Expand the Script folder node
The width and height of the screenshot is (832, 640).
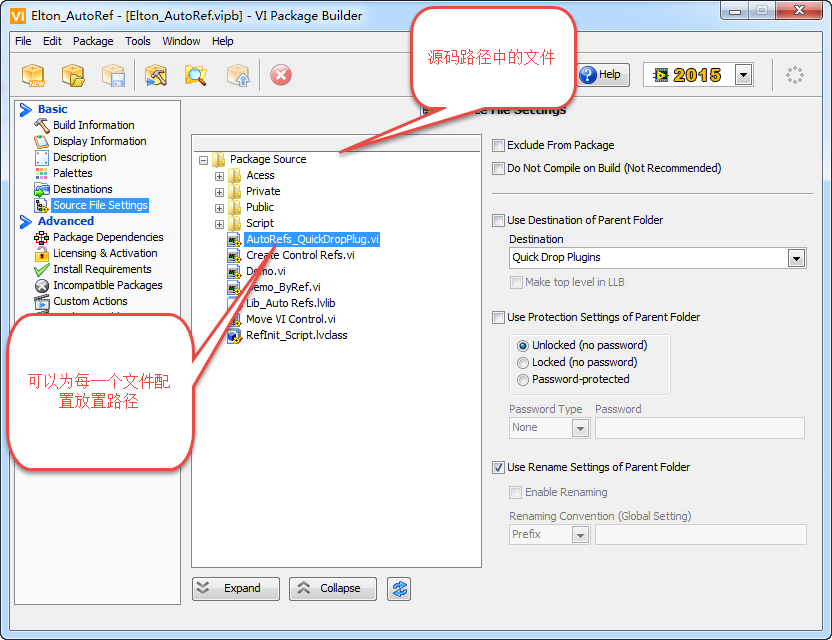pyautogui.click(x=219, y=224)
